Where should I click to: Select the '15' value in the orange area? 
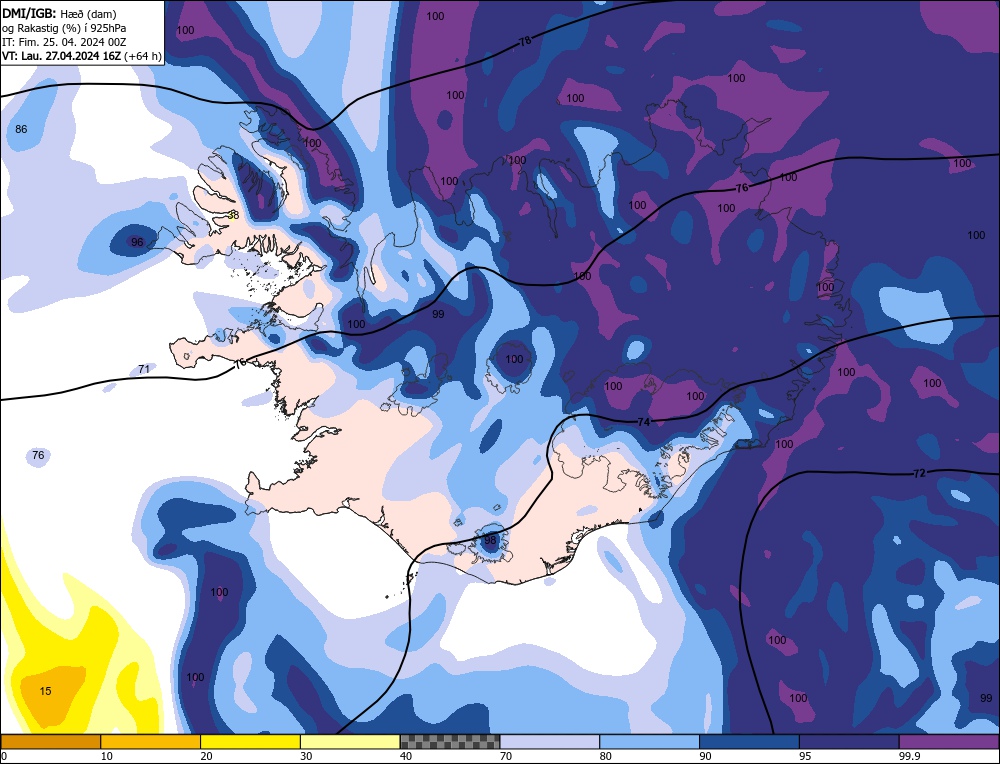pyautogui.click(x=45, y=691)
